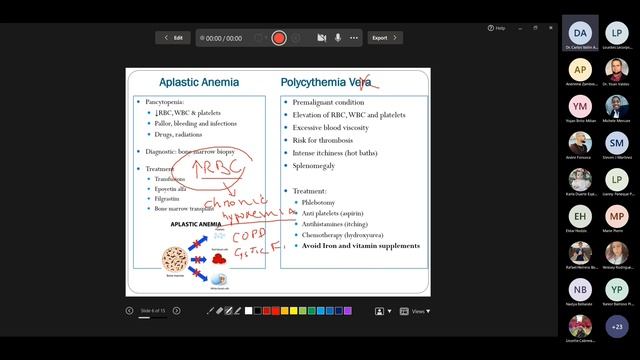Click the 'Premalignant condition' bullet
Image resolution: width=640 pixels, height=360 pixels.
coord(328,102)
